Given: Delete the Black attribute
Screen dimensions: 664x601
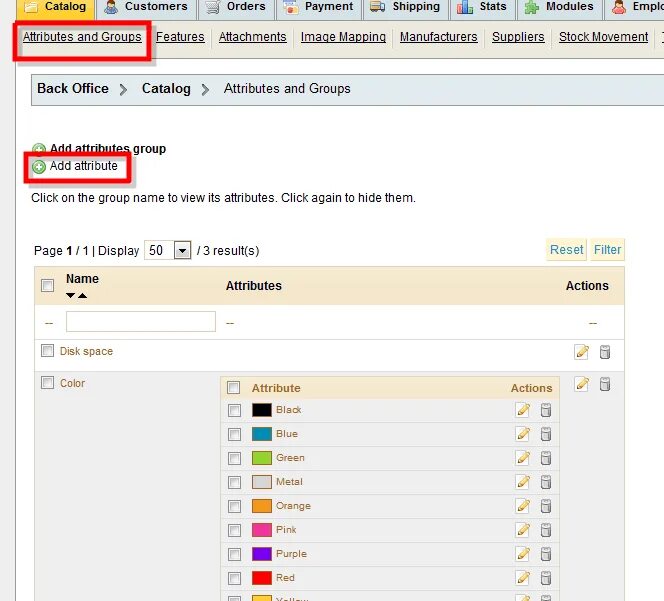Looking at the screenshot, I should click(x=546, y=410).
